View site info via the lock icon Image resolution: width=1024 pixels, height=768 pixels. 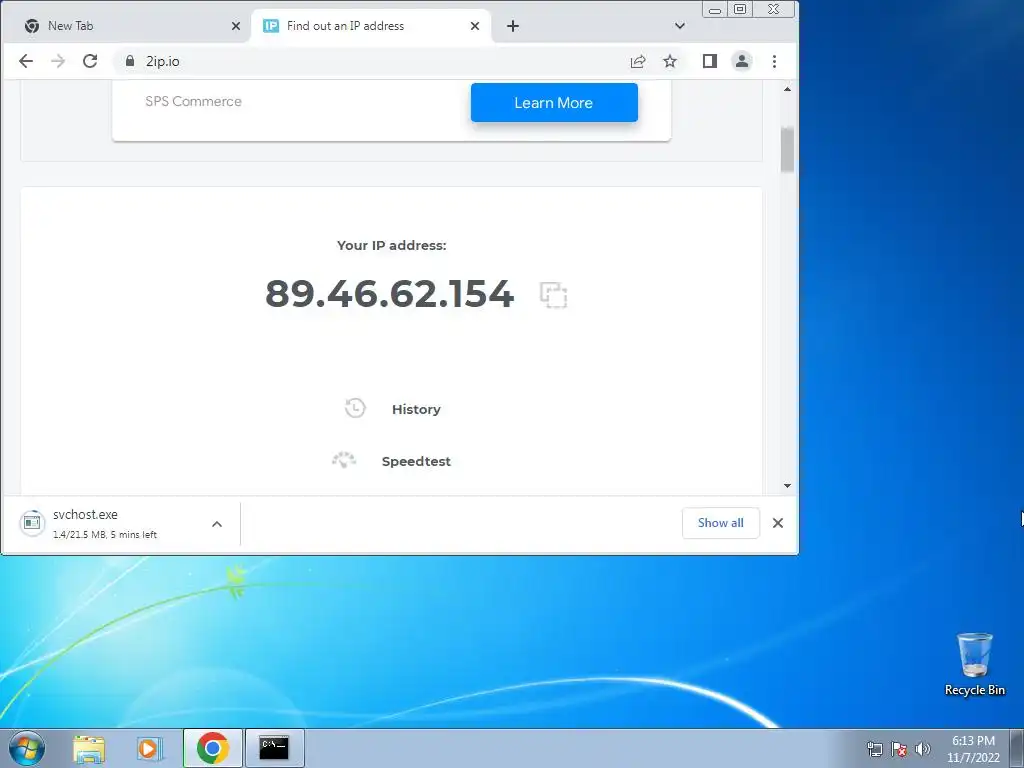(130, 61)
